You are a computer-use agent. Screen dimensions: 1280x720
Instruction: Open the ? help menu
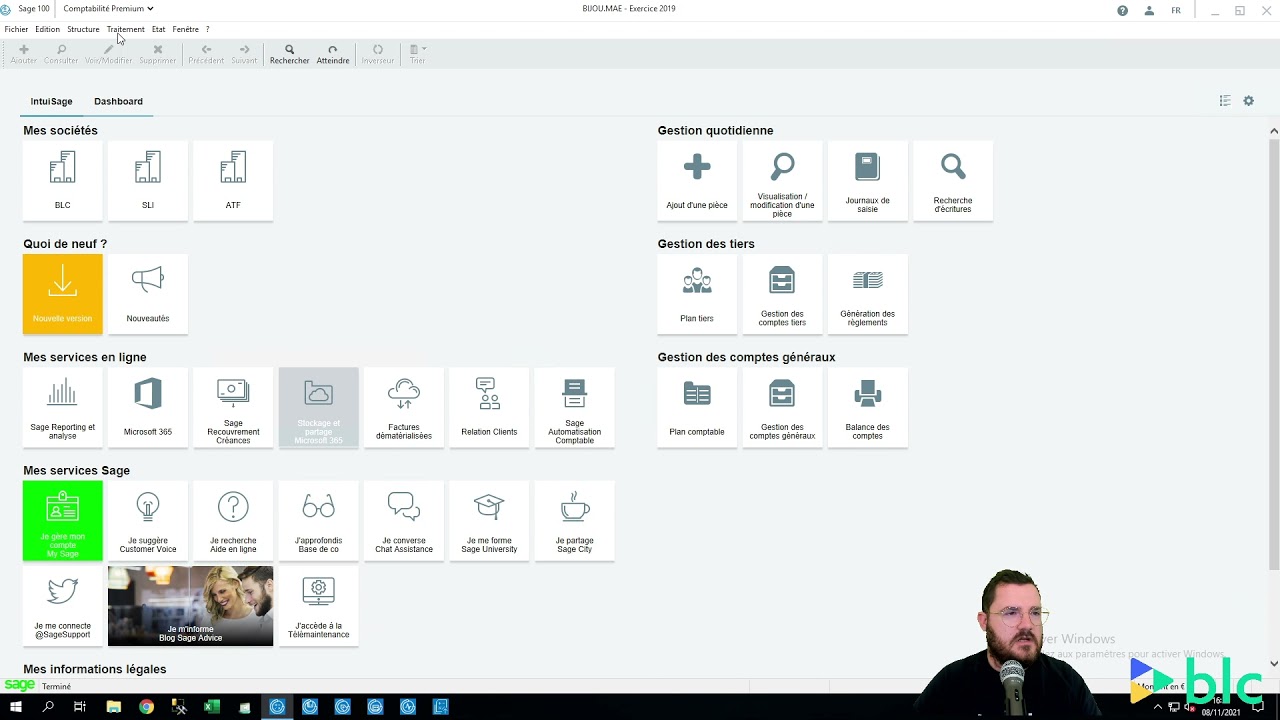(x=207, y=29)
